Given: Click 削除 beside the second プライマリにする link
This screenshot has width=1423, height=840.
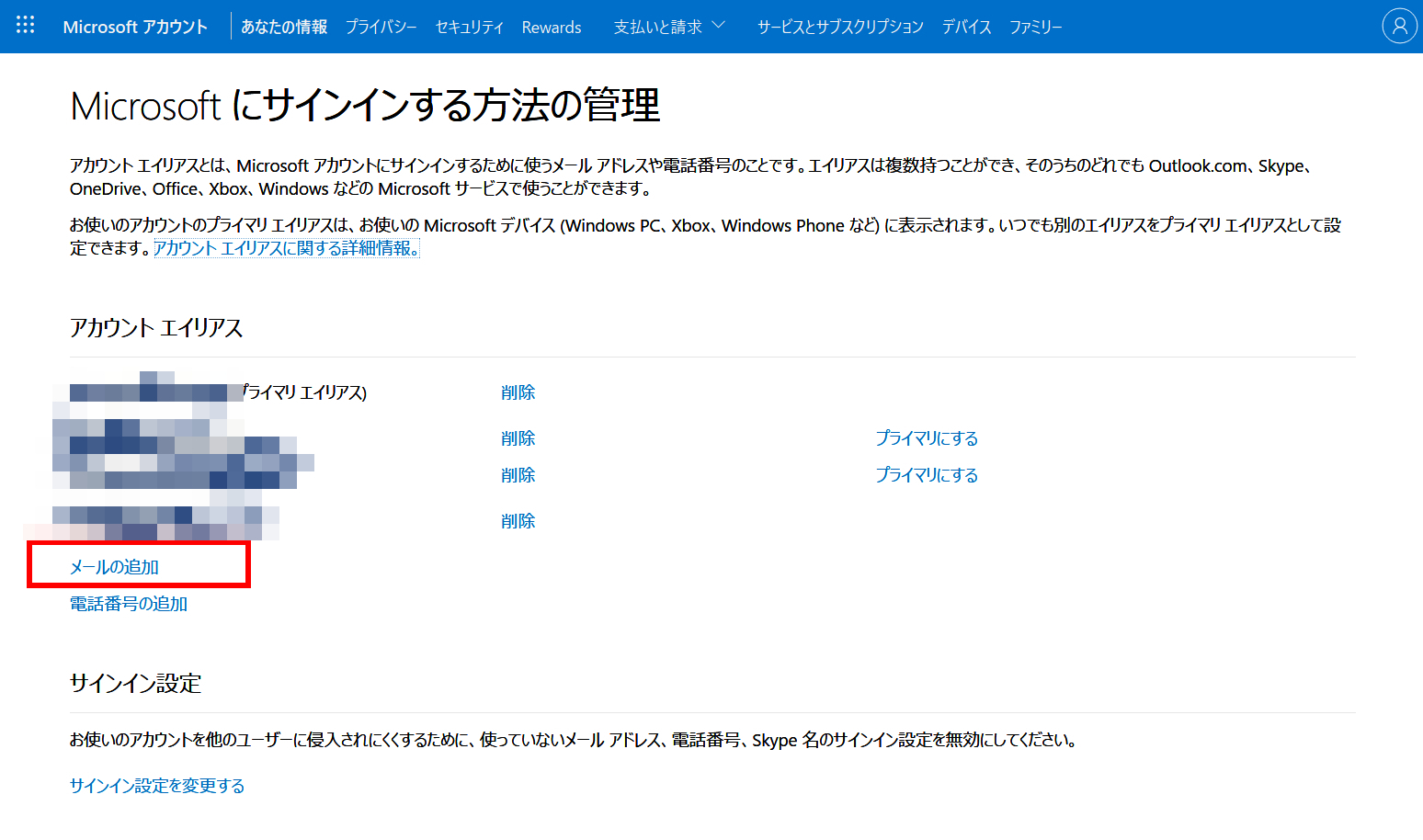Looking at the screenshot, I should pos(518,475).
